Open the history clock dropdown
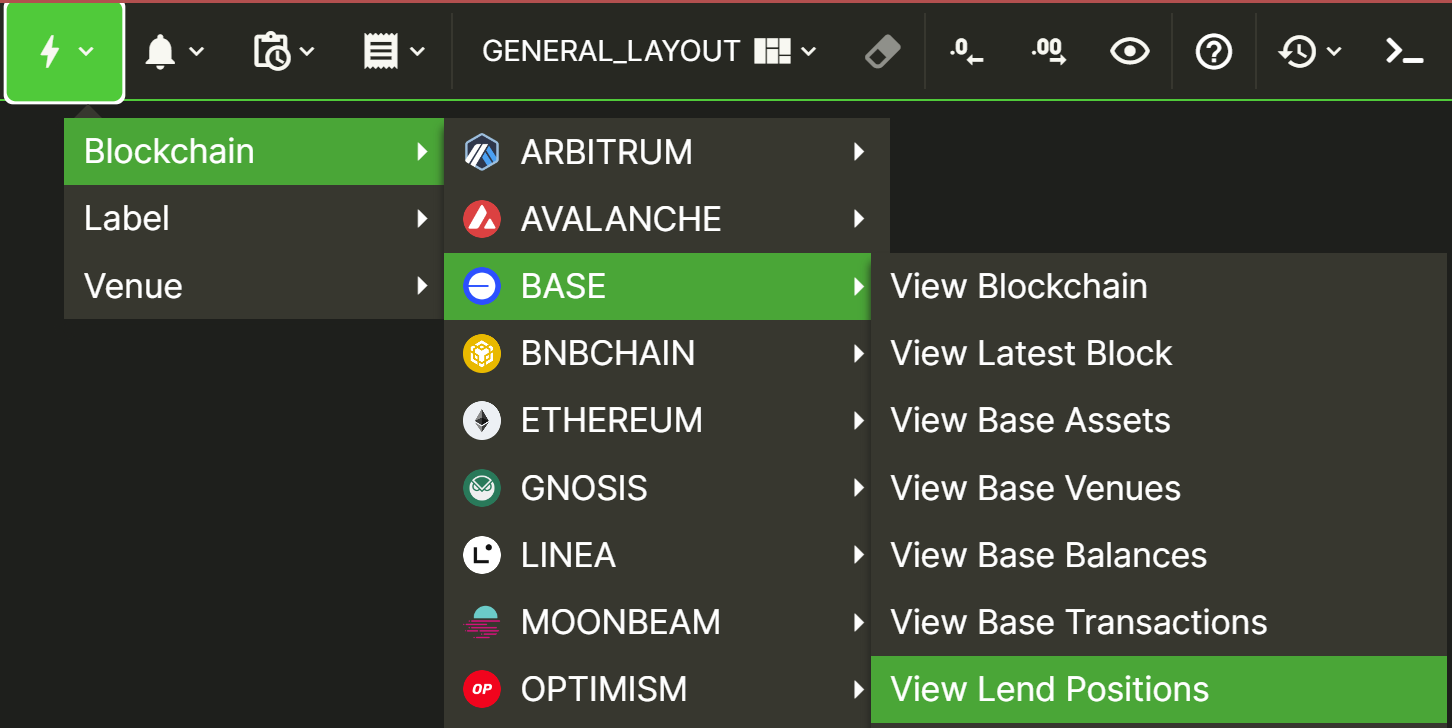 coord(1309,51)
